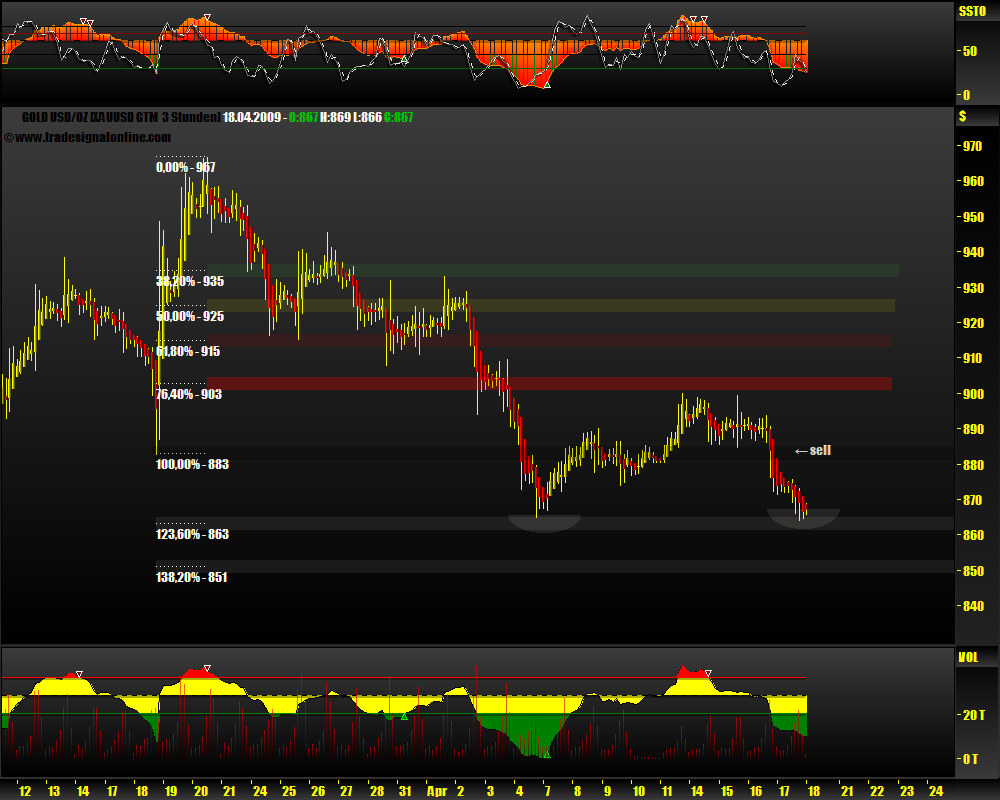This screenshot has width=1000, height=800.
Task: Click the Apr label on the time axis
Action: (436, 790)
